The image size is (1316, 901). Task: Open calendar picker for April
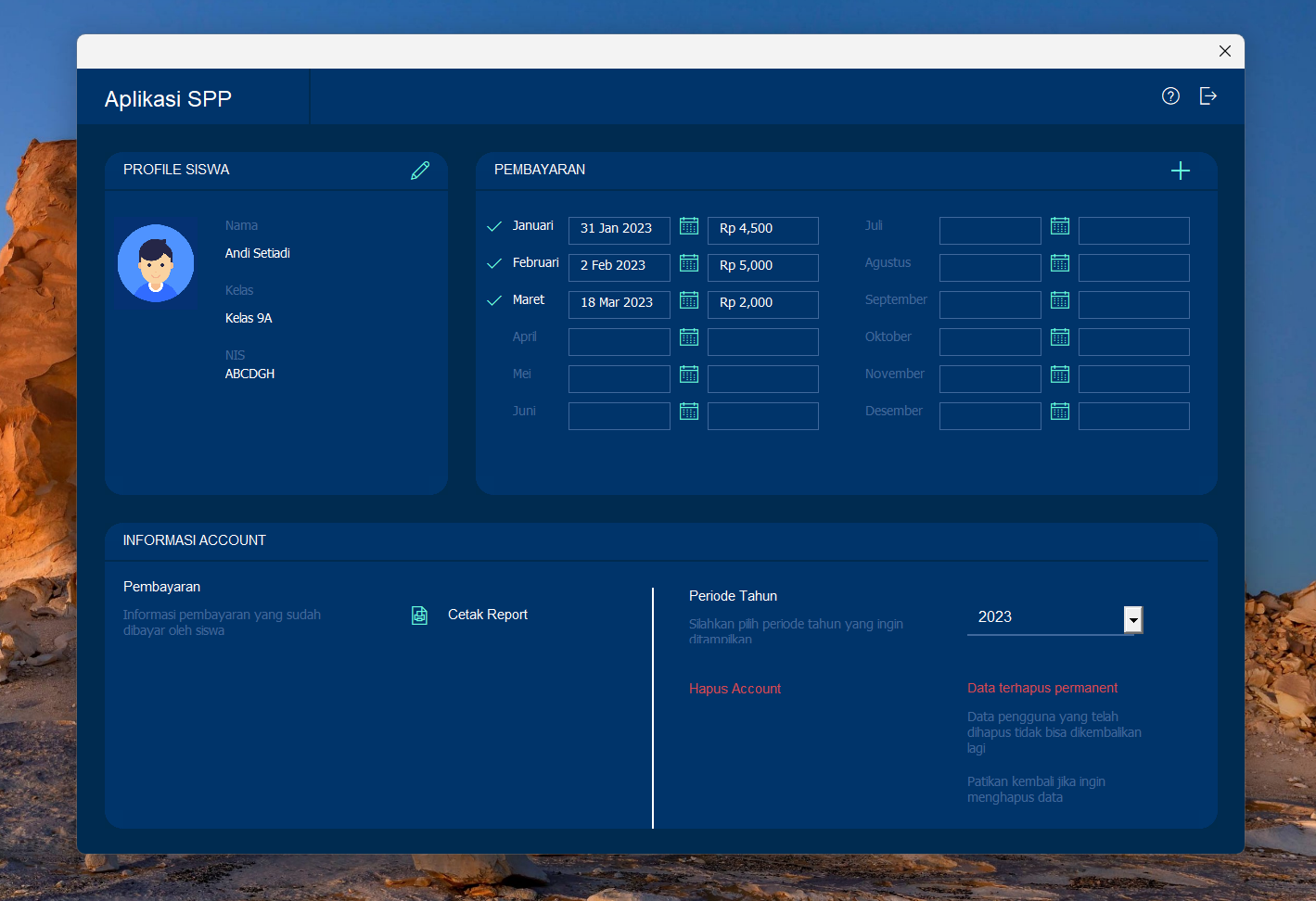click(689, 337)
